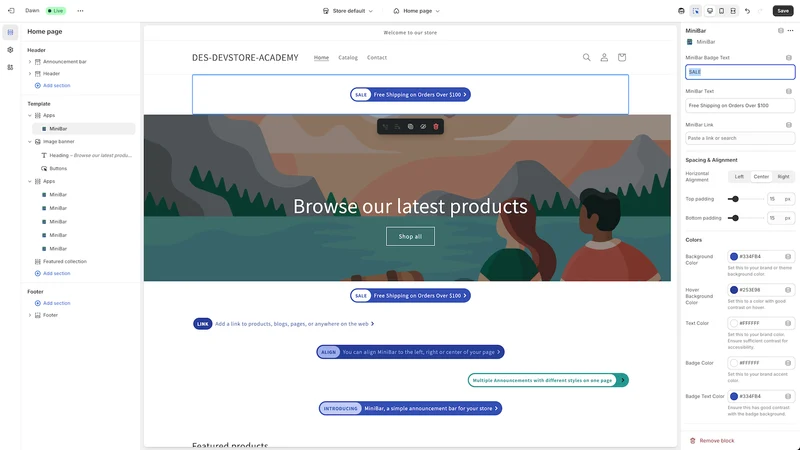The width and height of the screenshot is (800, 450).
Task: Select the highlighted MiniBar block in sidebar
Action: (84, 129)
